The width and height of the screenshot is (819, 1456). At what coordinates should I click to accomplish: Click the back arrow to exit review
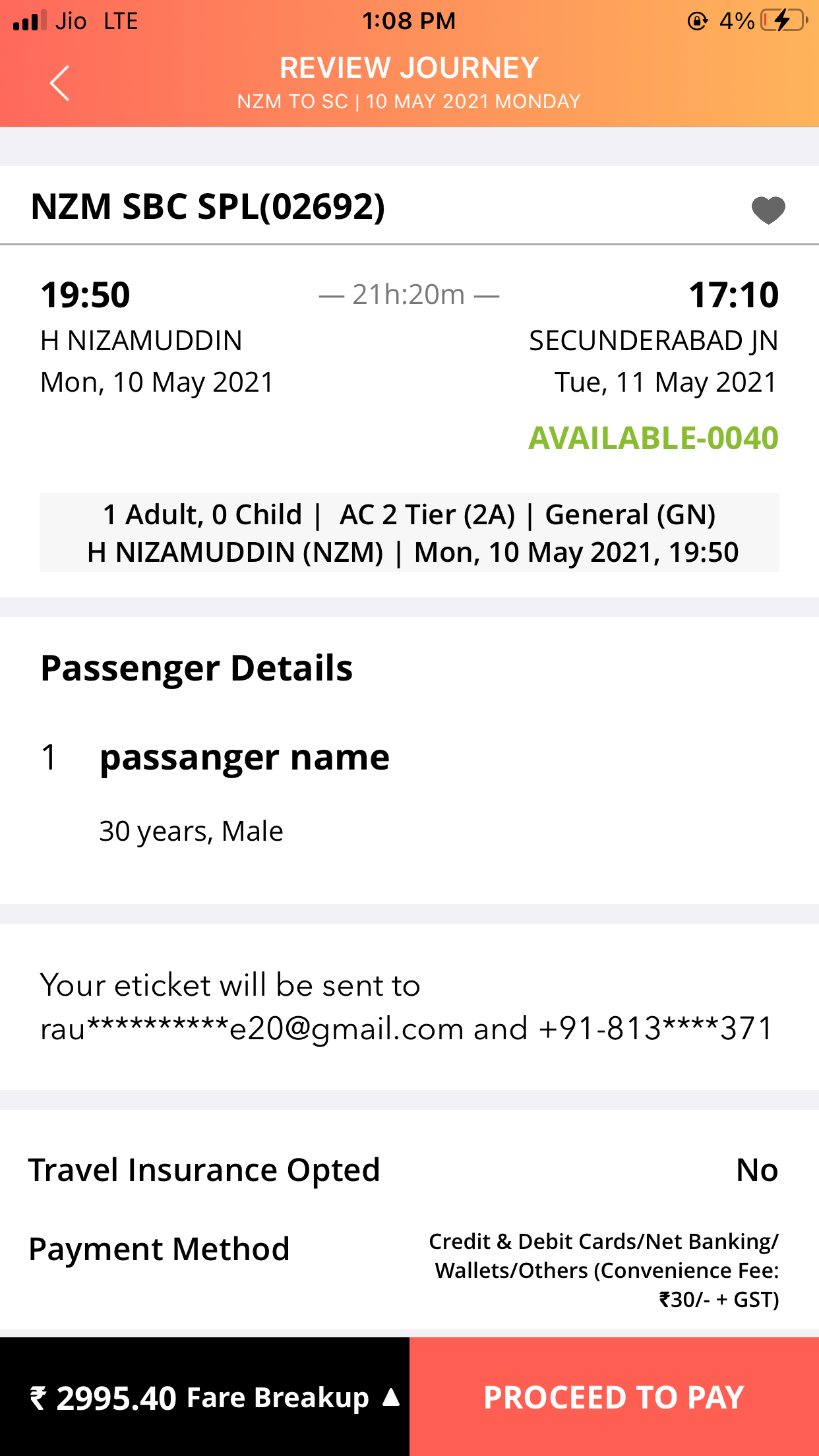pos(59,83)
